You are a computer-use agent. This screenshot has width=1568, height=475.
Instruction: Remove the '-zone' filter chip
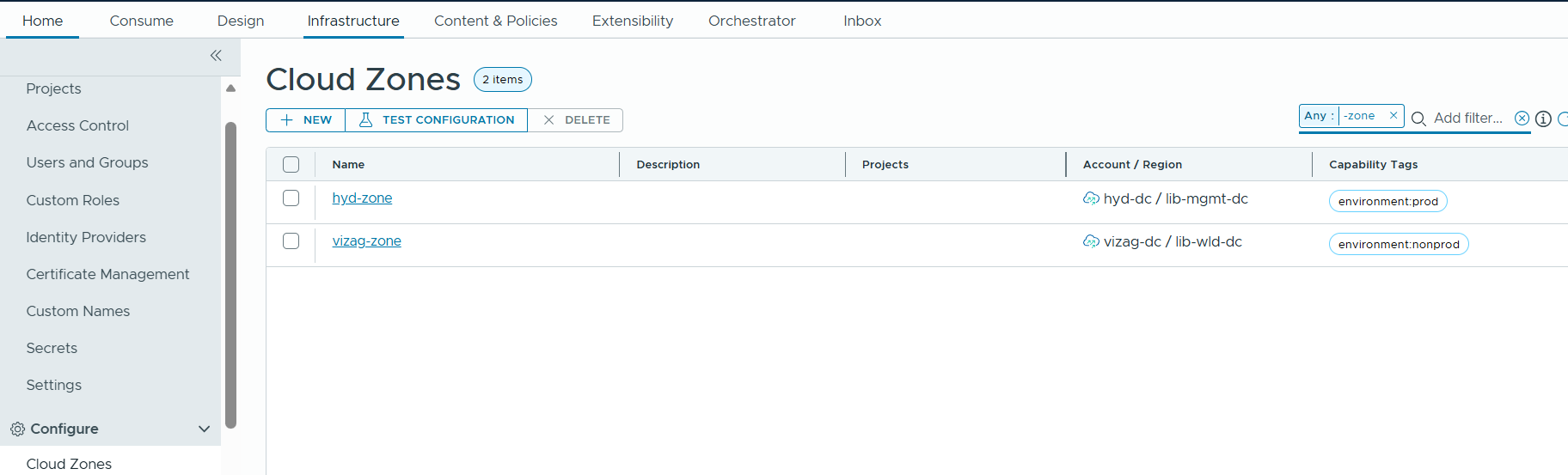tap(1393, 116)
